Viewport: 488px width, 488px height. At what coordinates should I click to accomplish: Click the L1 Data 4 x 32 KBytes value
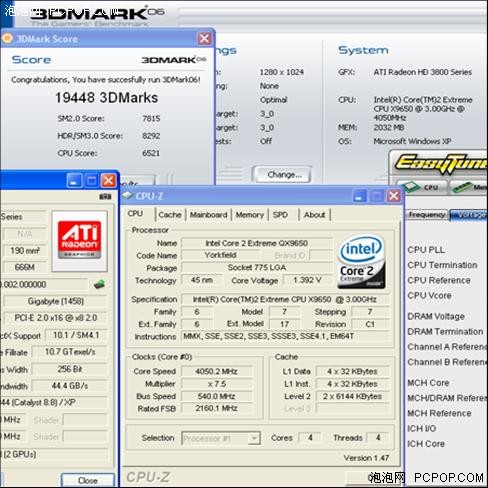click(352, 371)
